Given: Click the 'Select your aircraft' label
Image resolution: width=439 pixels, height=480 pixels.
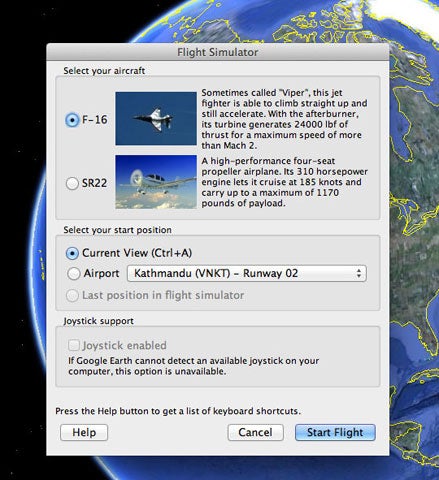Looking at the screenshot, I should (104, 71).
